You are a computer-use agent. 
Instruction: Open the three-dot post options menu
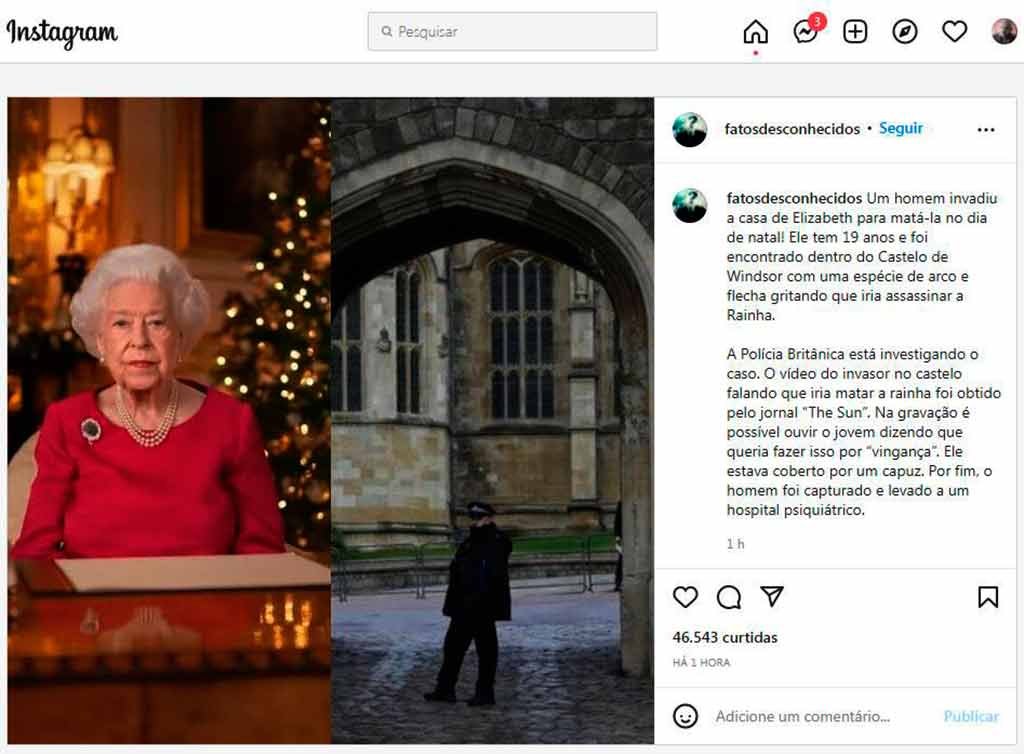pos(986,130)
